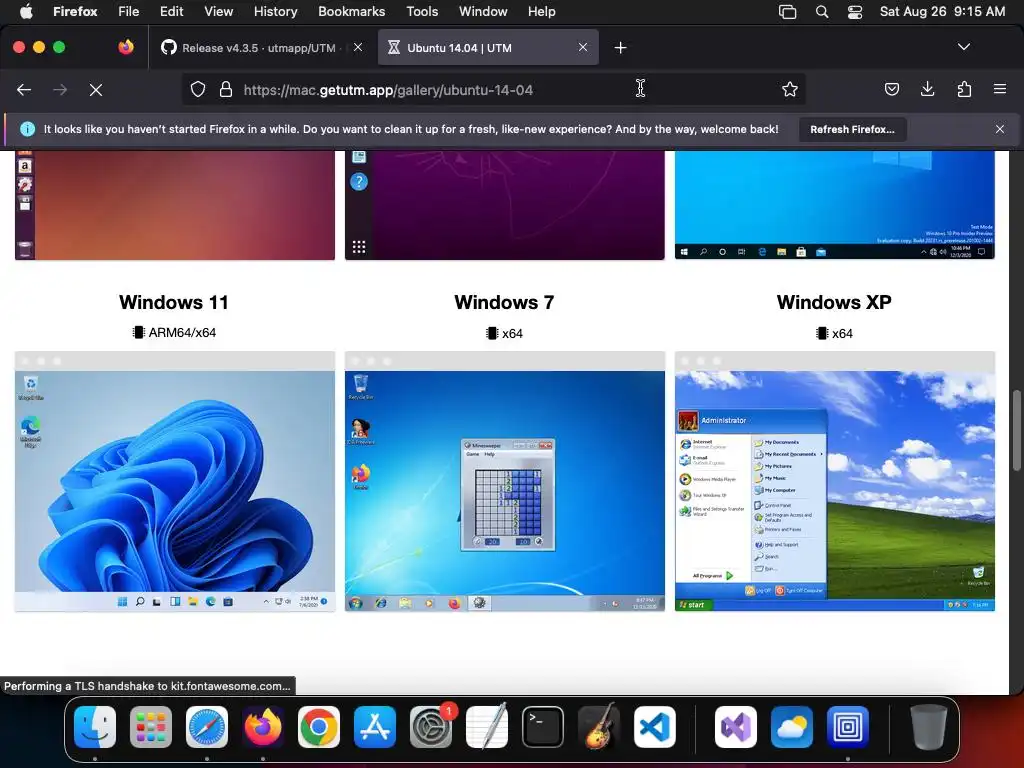Open Spotlight search in the menu bar
Screen dimensions: 1024x768
(x=822, y=12)
